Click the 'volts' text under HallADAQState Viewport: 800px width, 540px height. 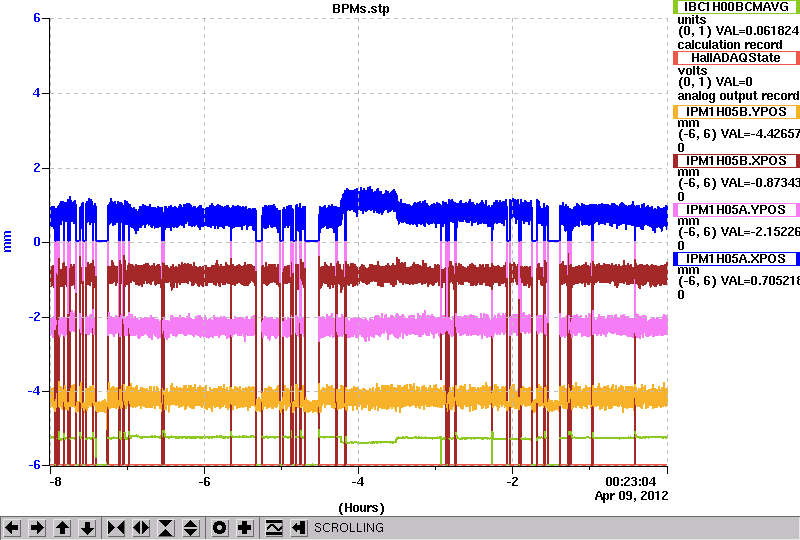click(x=692, y=70)
